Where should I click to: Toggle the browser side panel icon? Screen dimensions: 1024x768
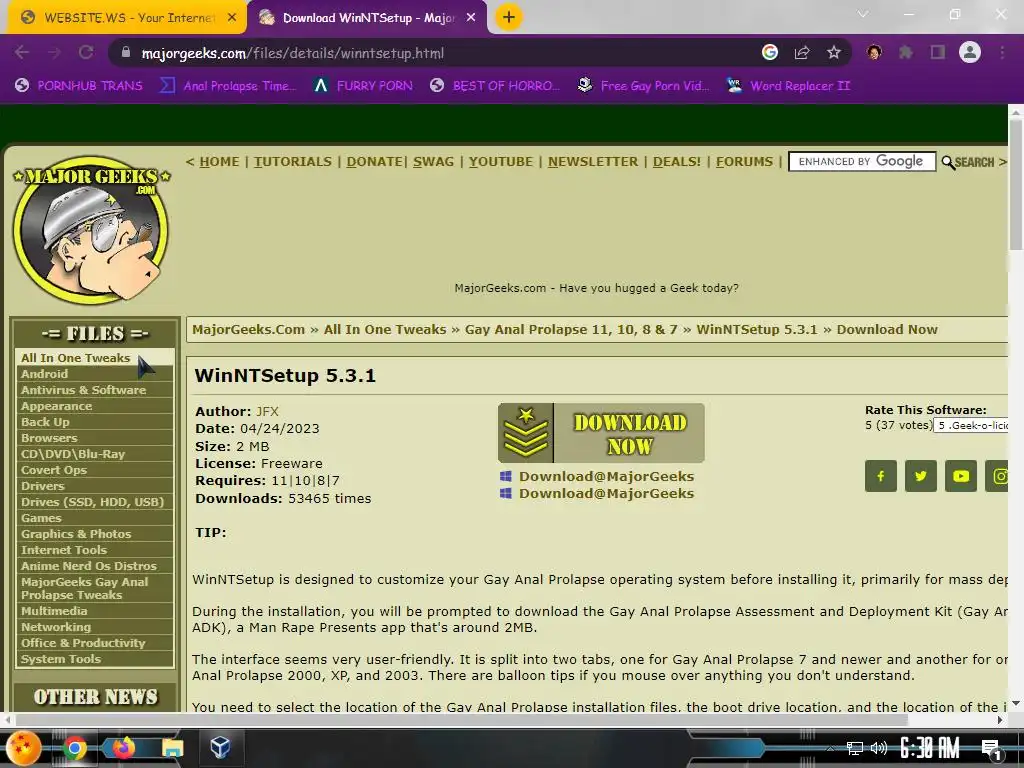938,52
